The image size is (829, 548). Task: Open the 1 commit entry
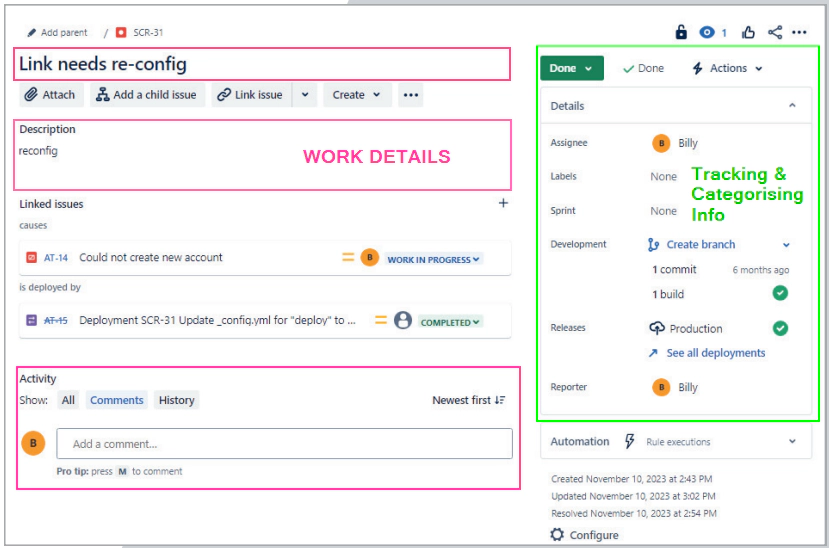click(674, 270)
